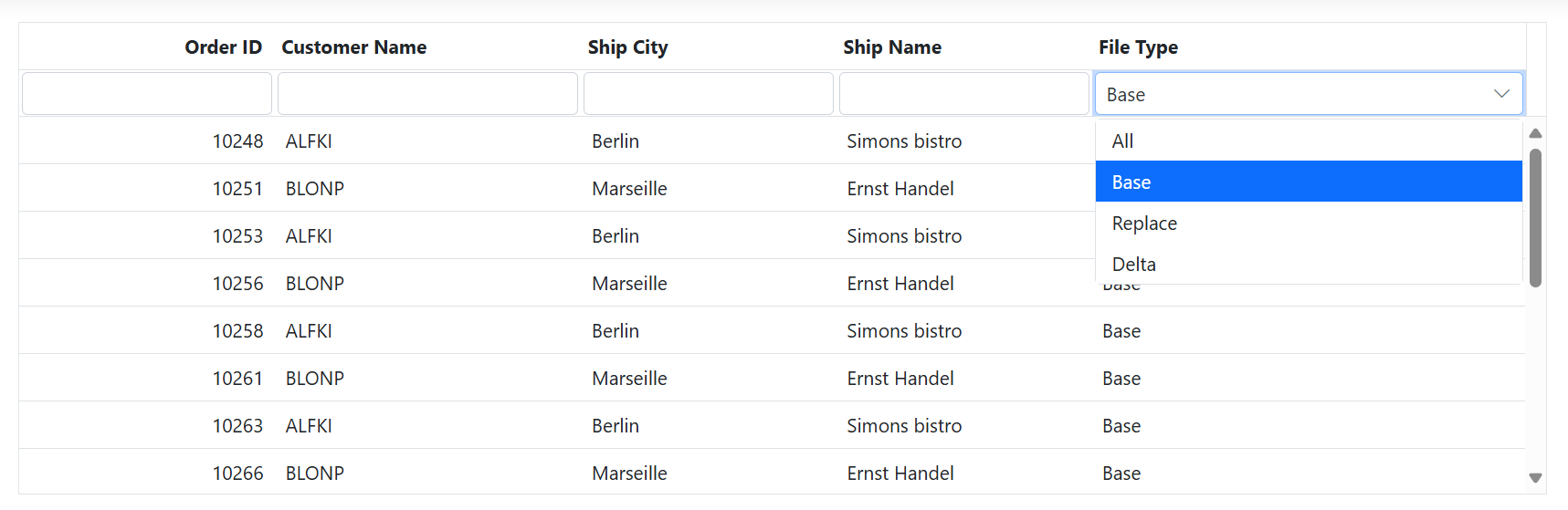Pick Replace from the dropdown list
The image size is (1568, 510).
pos(1309,223)
